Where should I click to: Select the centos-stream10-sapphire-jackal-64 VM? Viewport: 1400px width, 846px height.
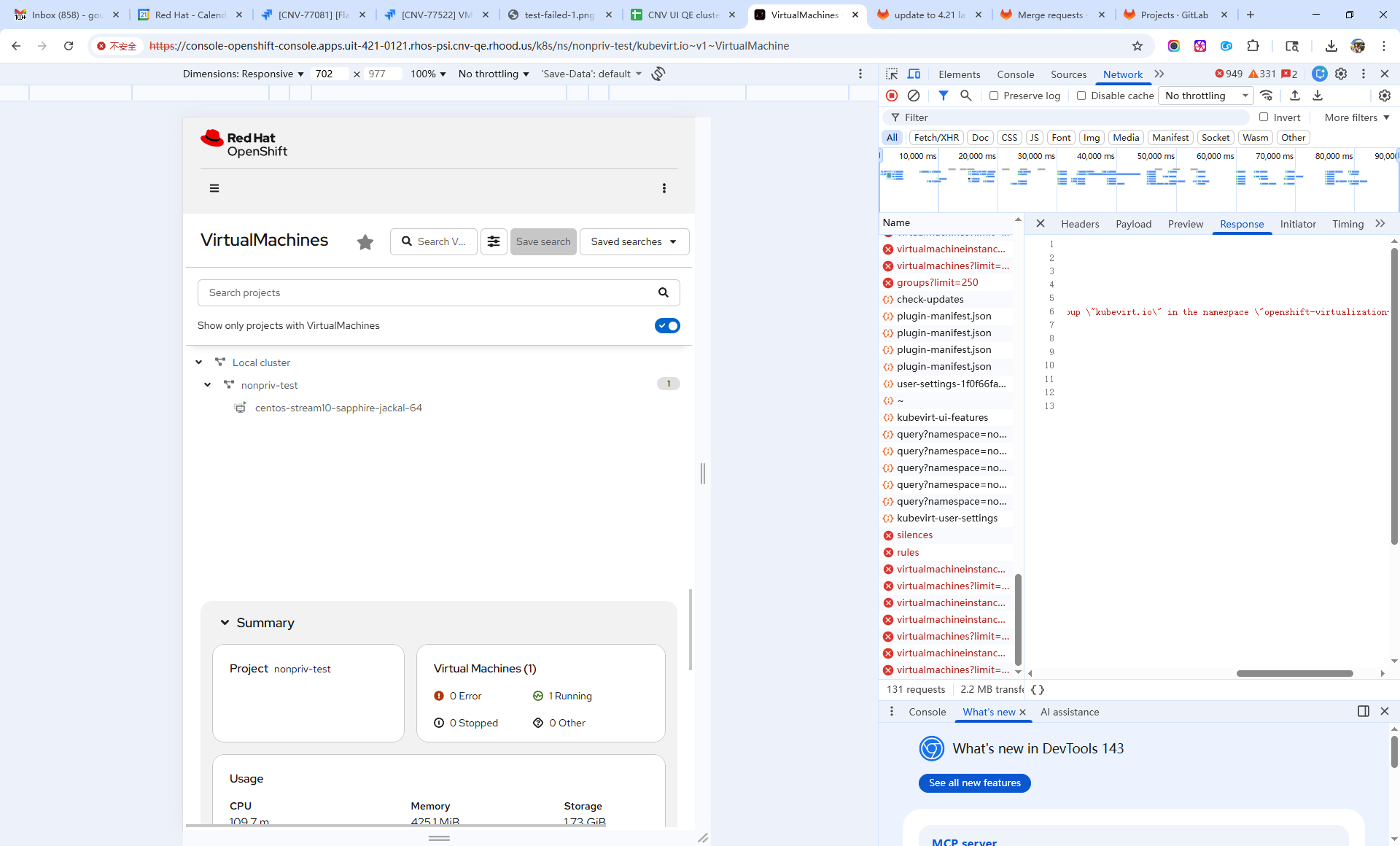(338, 408)
